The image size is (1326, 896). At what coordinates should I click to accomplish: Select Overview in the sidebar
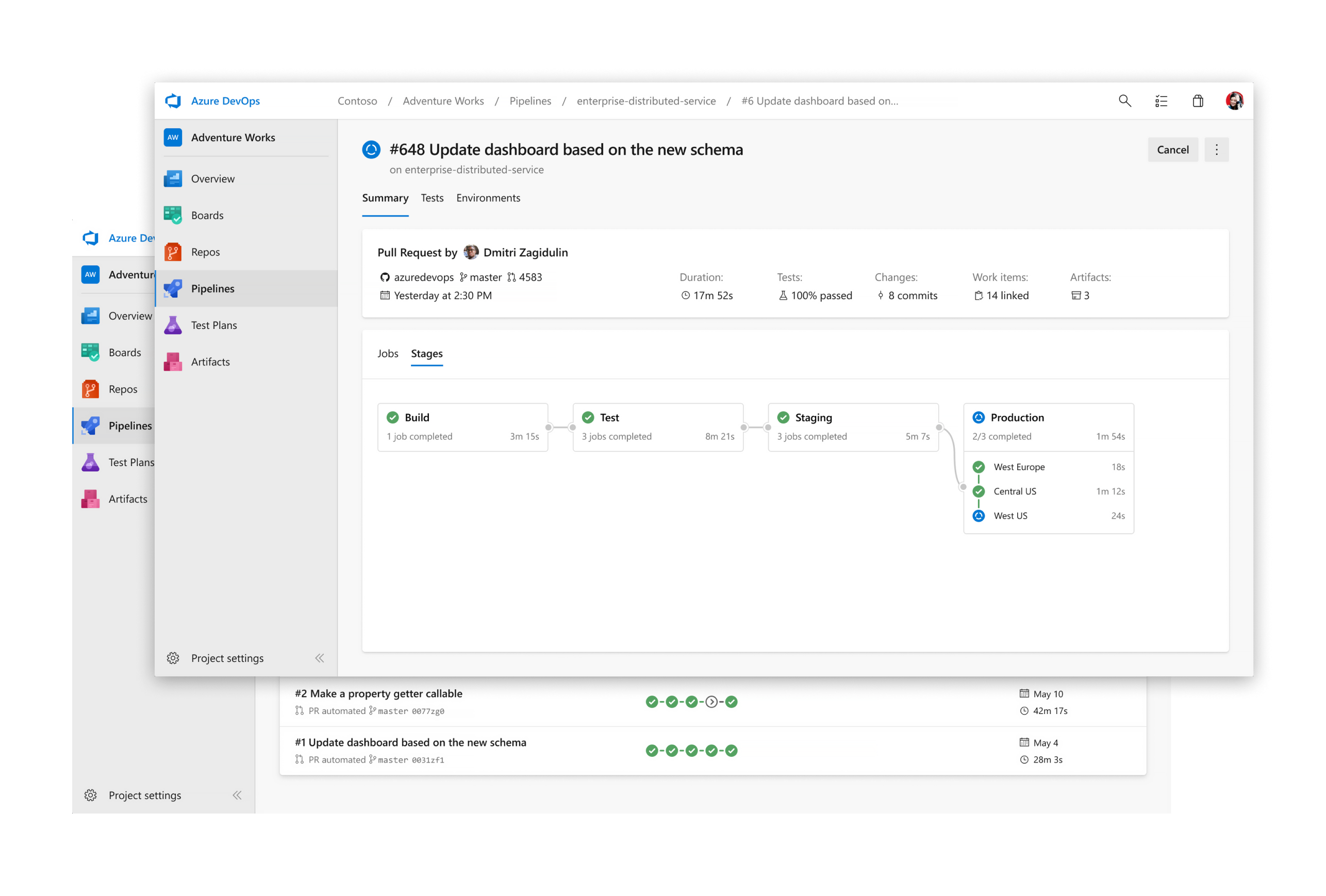point(212,178)
